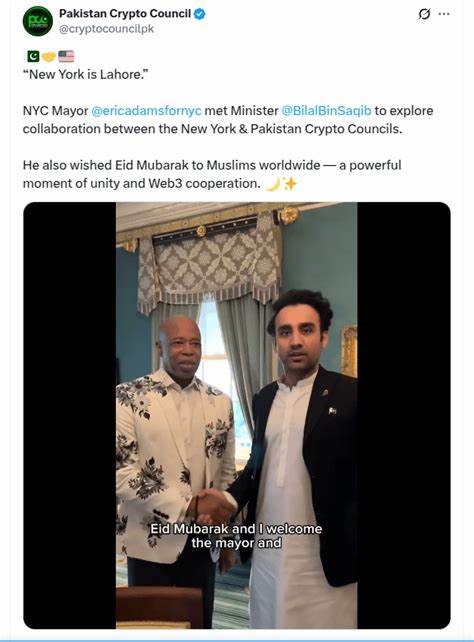The height and width of the screenshot is (642, 474).
Task: Click the black bar right of the video
Action: point(404,415)
